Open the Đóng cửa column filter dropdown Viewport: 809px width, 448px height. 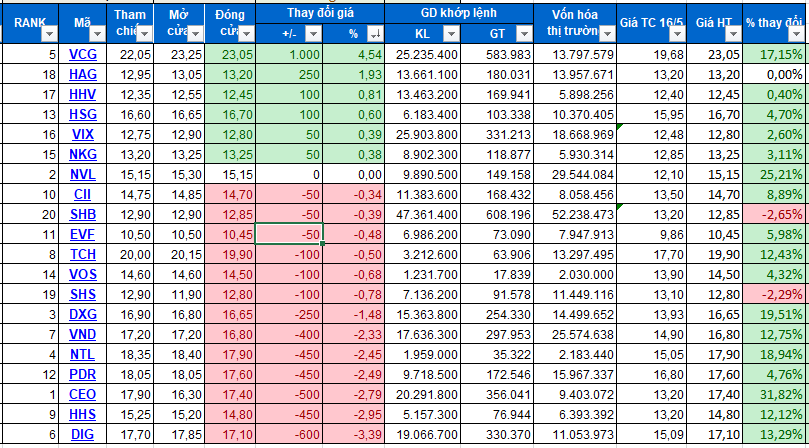(x=247, y=34)
